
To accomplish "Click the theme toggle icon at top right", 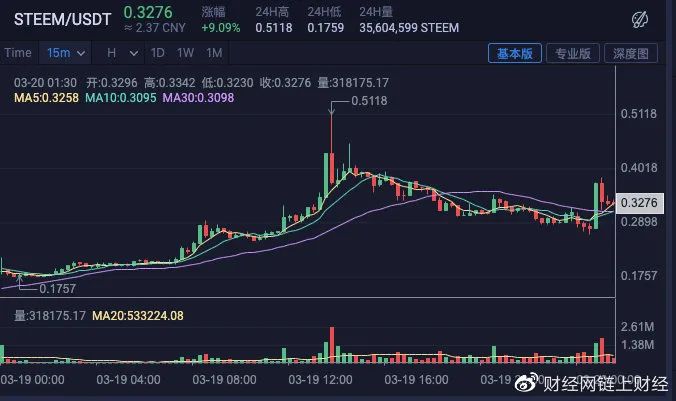I will [640, 20].
